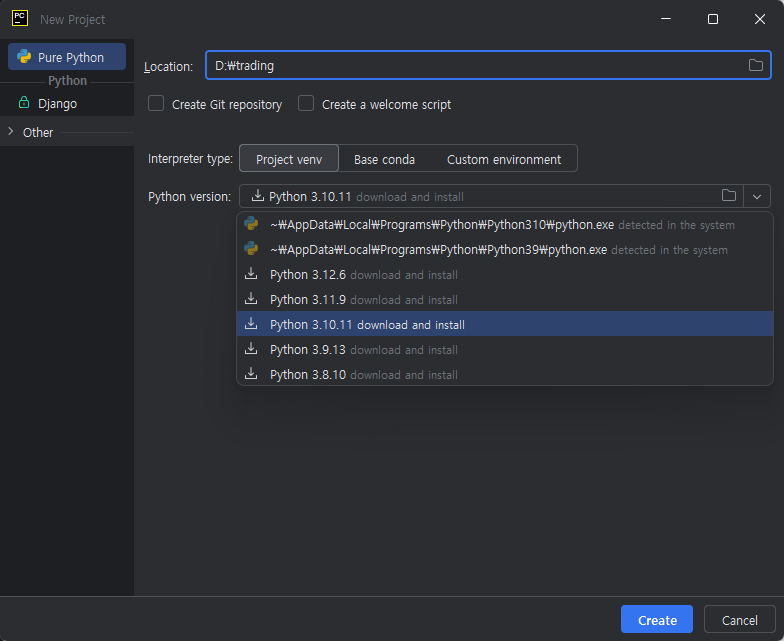Choose detected Python310 python.exe interpreter
784x641 pixels.
point(505,224)
